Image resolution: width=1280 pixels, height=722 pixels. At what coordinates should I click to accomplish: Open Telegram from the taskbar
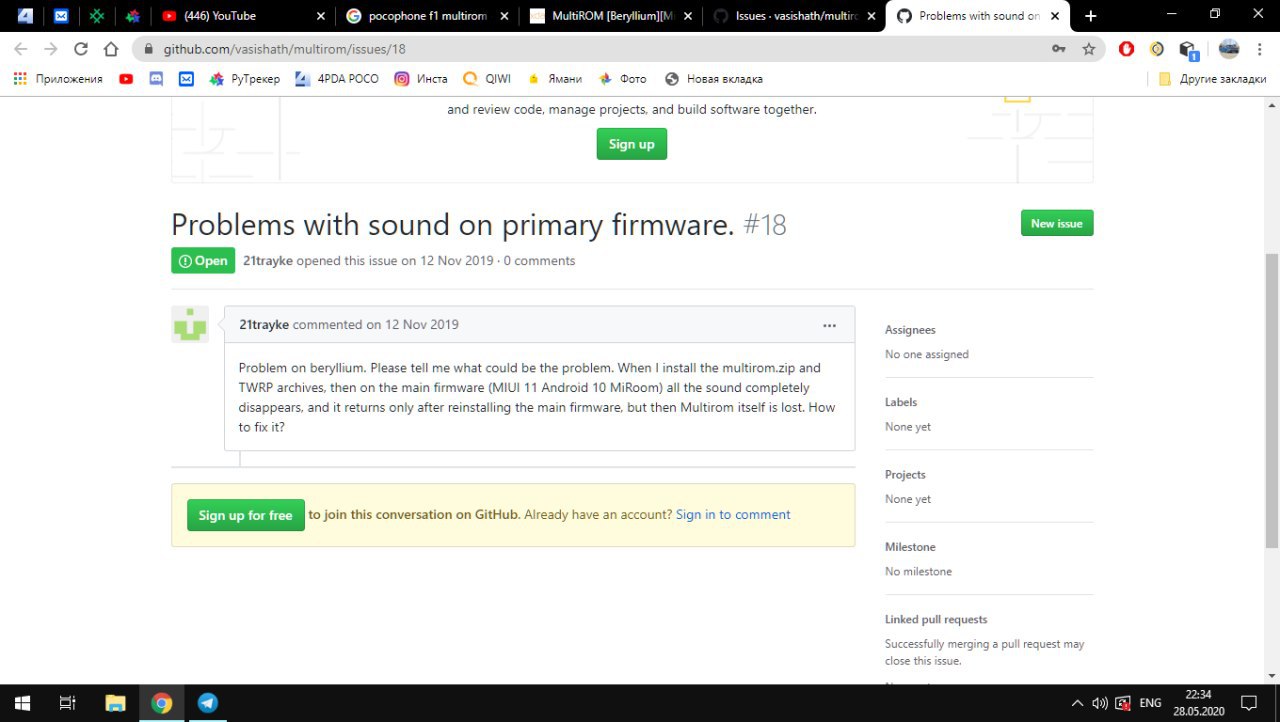[x=207, y=702]
